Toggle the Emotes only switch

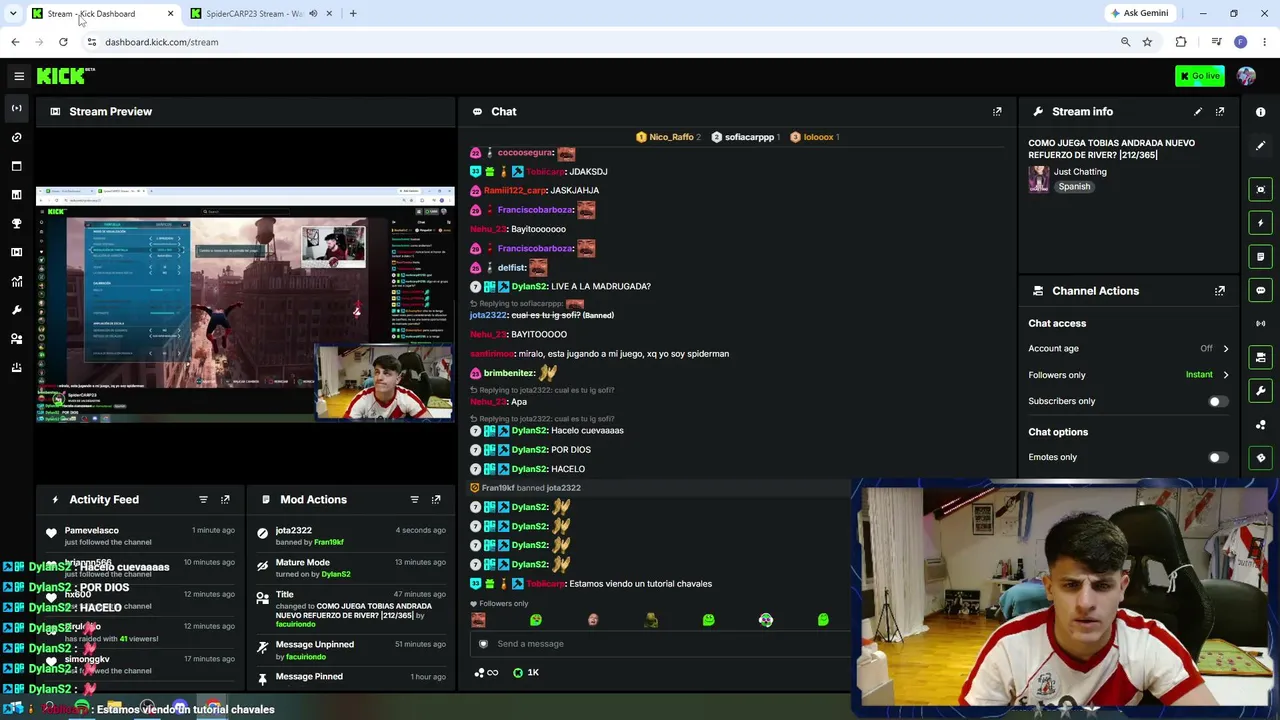(x=1216, y=458)
